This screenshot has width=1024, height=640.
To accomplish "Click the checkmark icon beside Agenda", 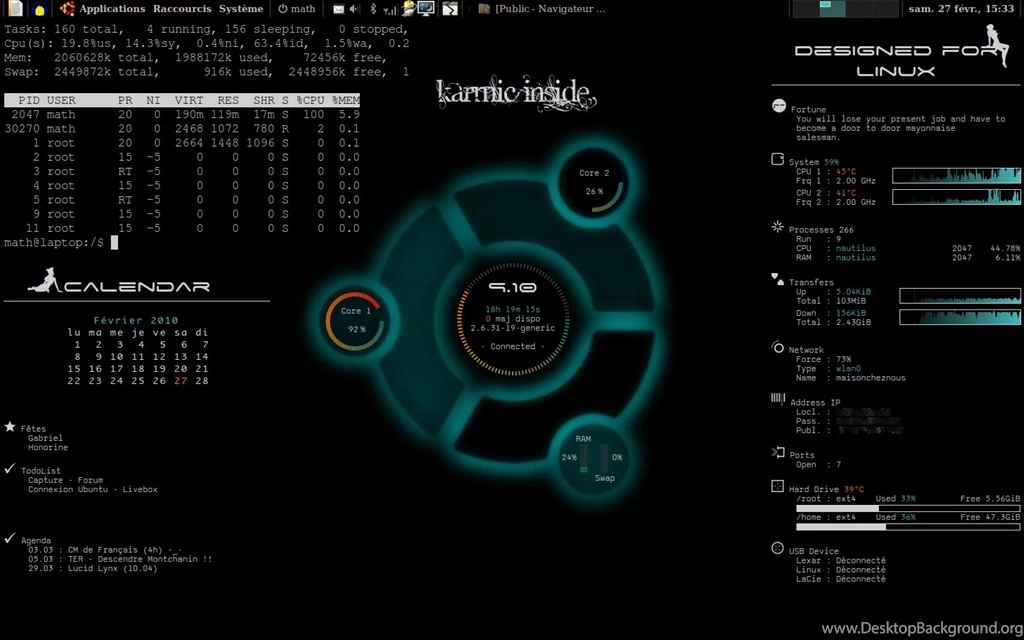I will [x=10, y=538].
